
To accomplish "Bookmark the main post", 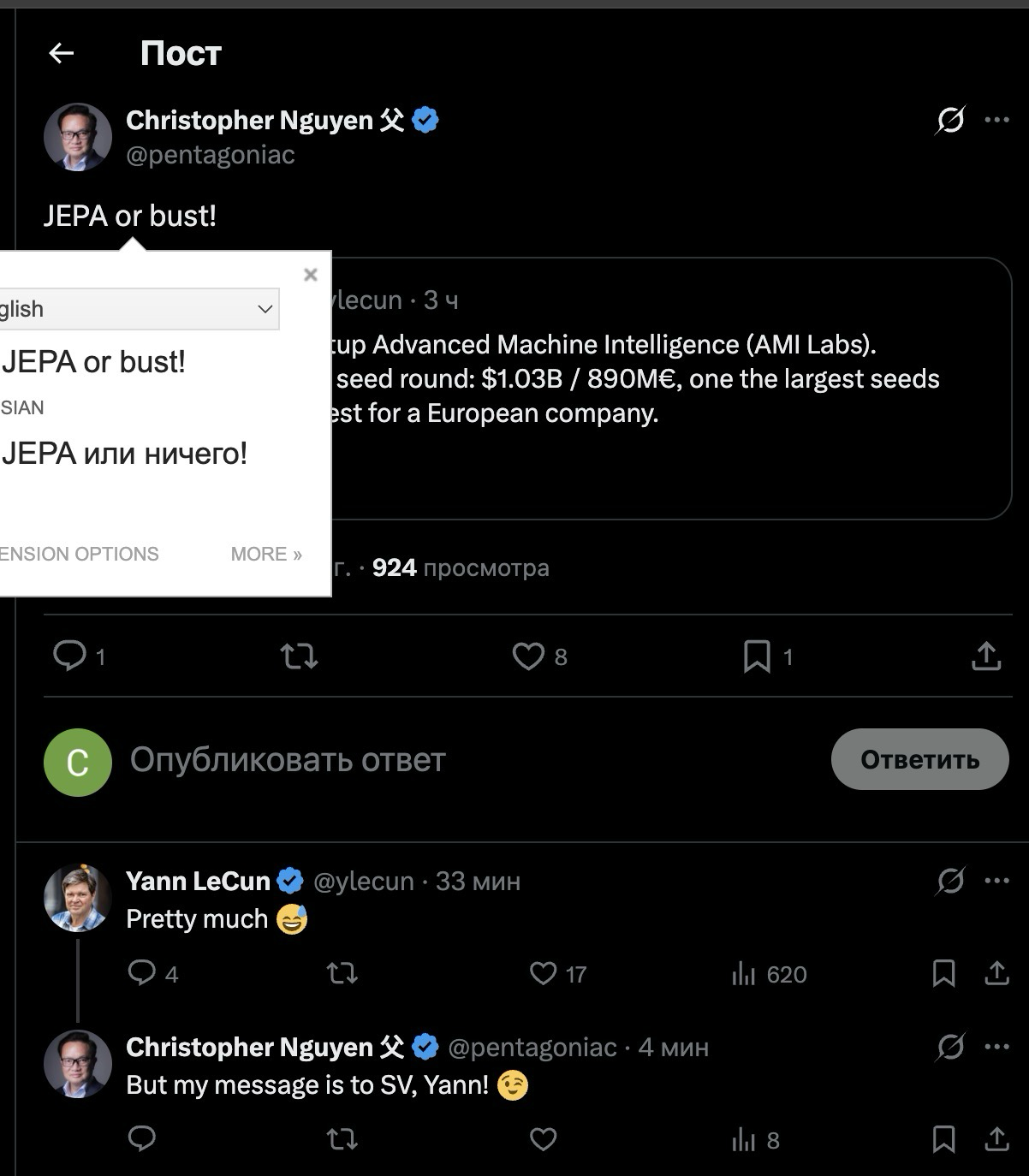I will click(x=757, y=656).
